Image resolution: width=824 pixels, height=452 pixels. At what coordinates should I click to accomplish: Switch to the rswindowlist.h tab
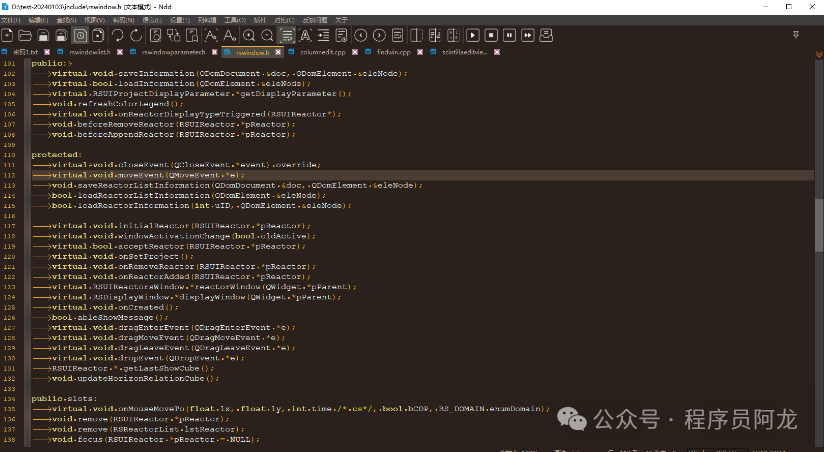[x=90, y=52]
